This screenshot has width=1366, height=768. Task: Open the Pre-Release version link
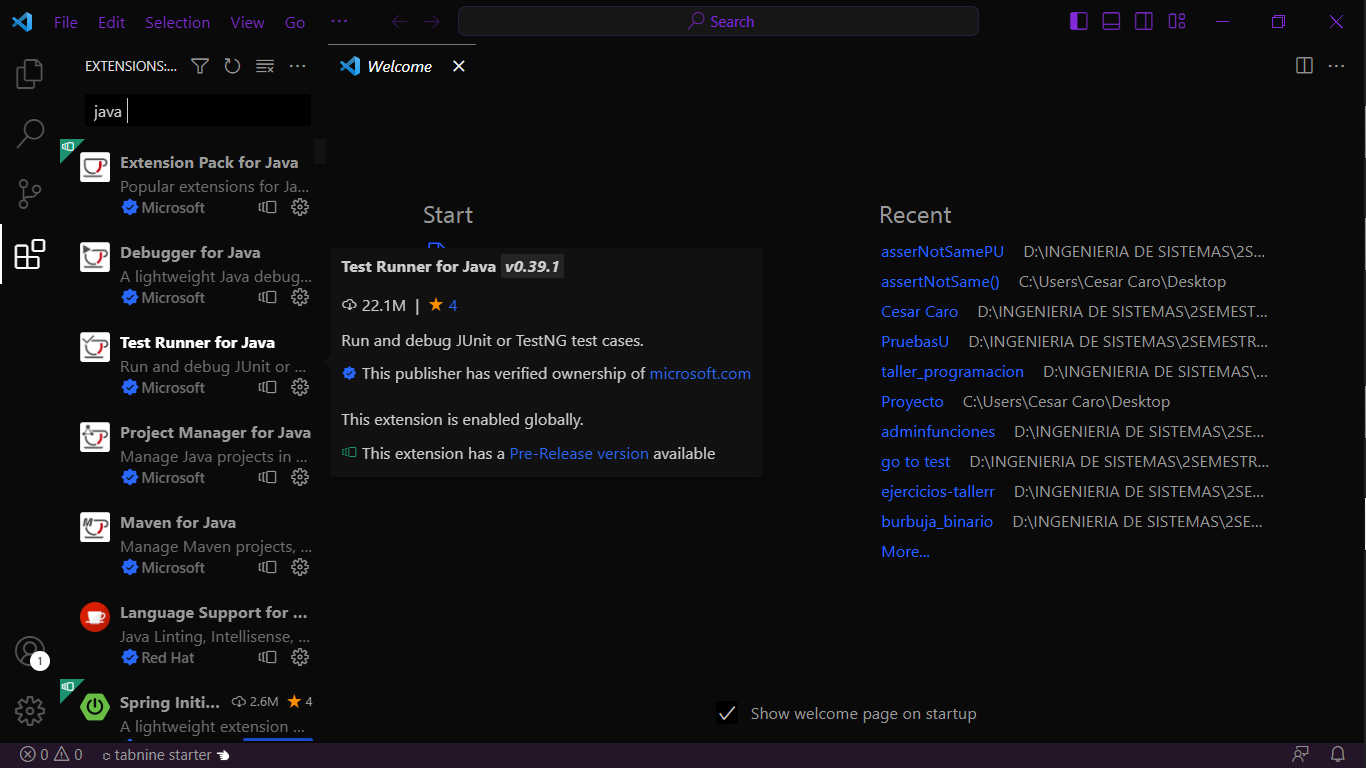[x=579, y=454]
